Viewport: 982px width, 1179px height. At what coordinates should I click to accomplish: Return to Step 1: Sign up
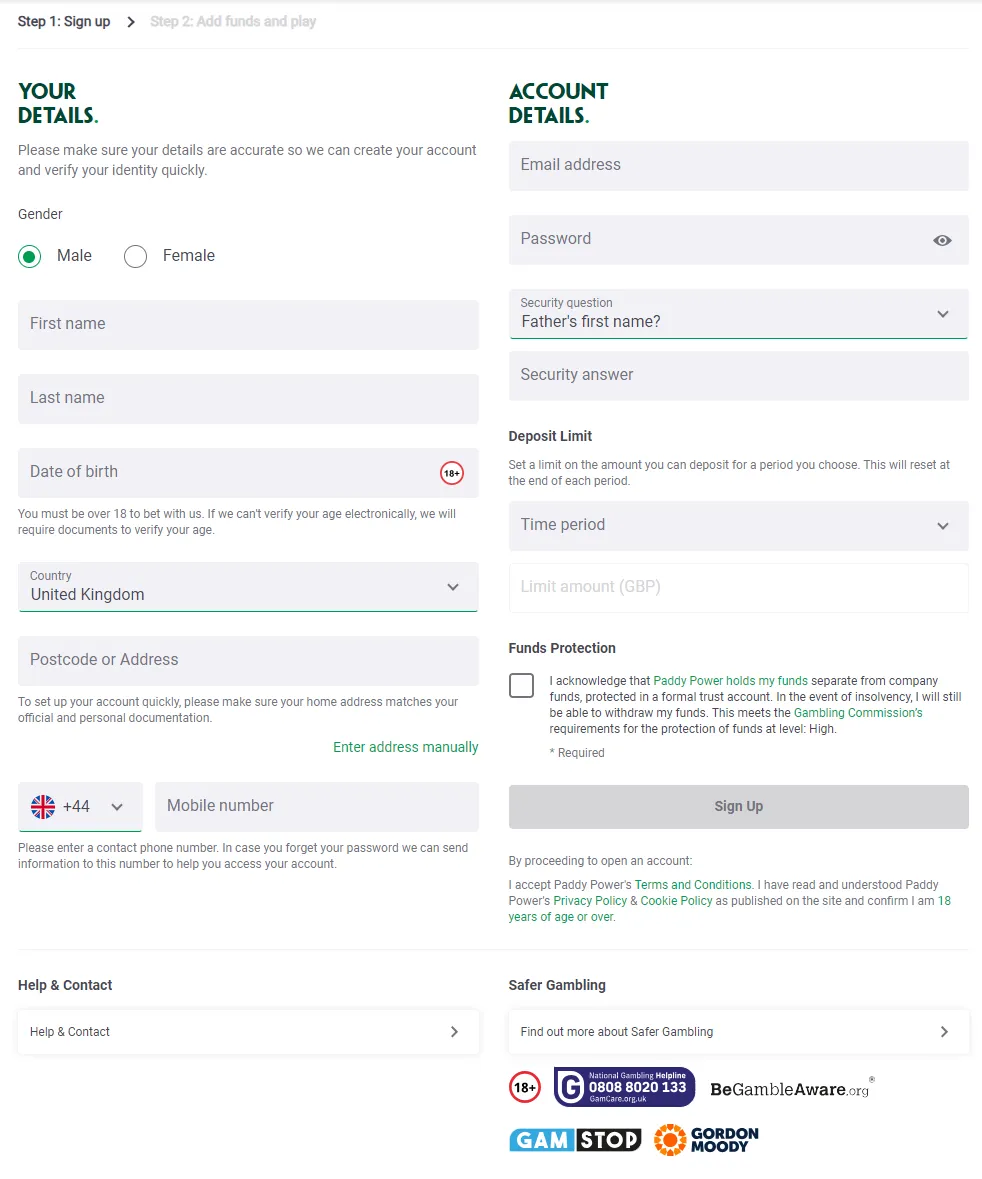[x=64, y=20]
